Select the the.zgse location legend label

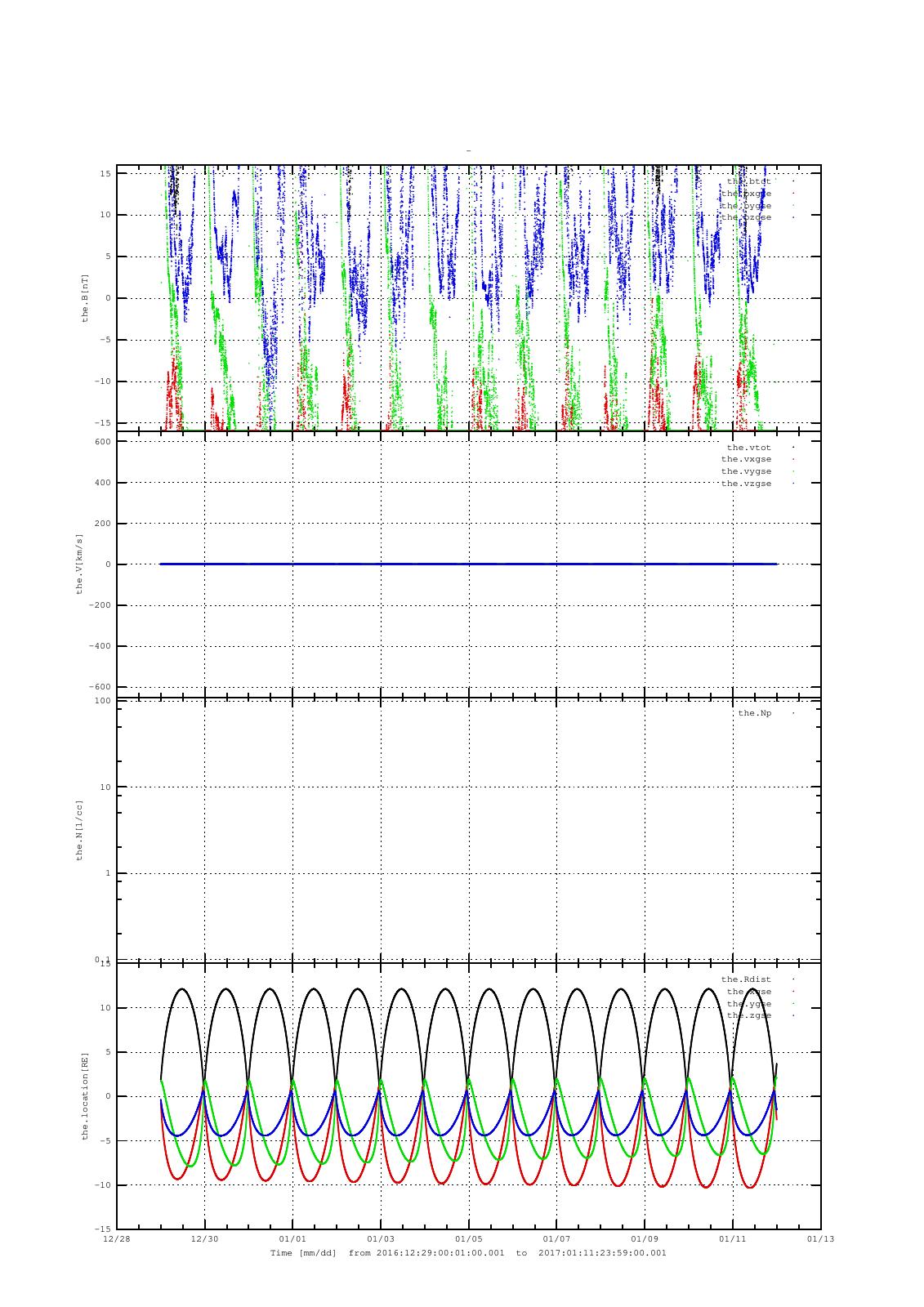coord(749,1015)
